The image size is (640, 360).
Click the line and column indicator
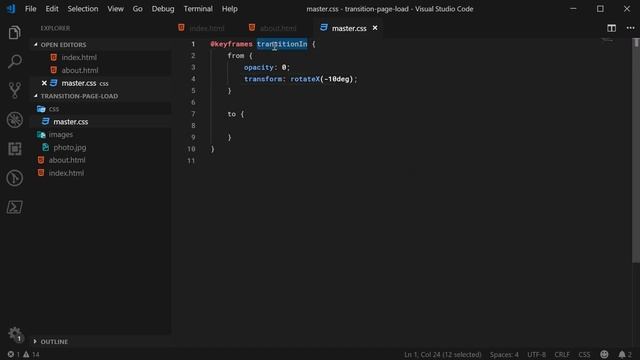[442, 354]
